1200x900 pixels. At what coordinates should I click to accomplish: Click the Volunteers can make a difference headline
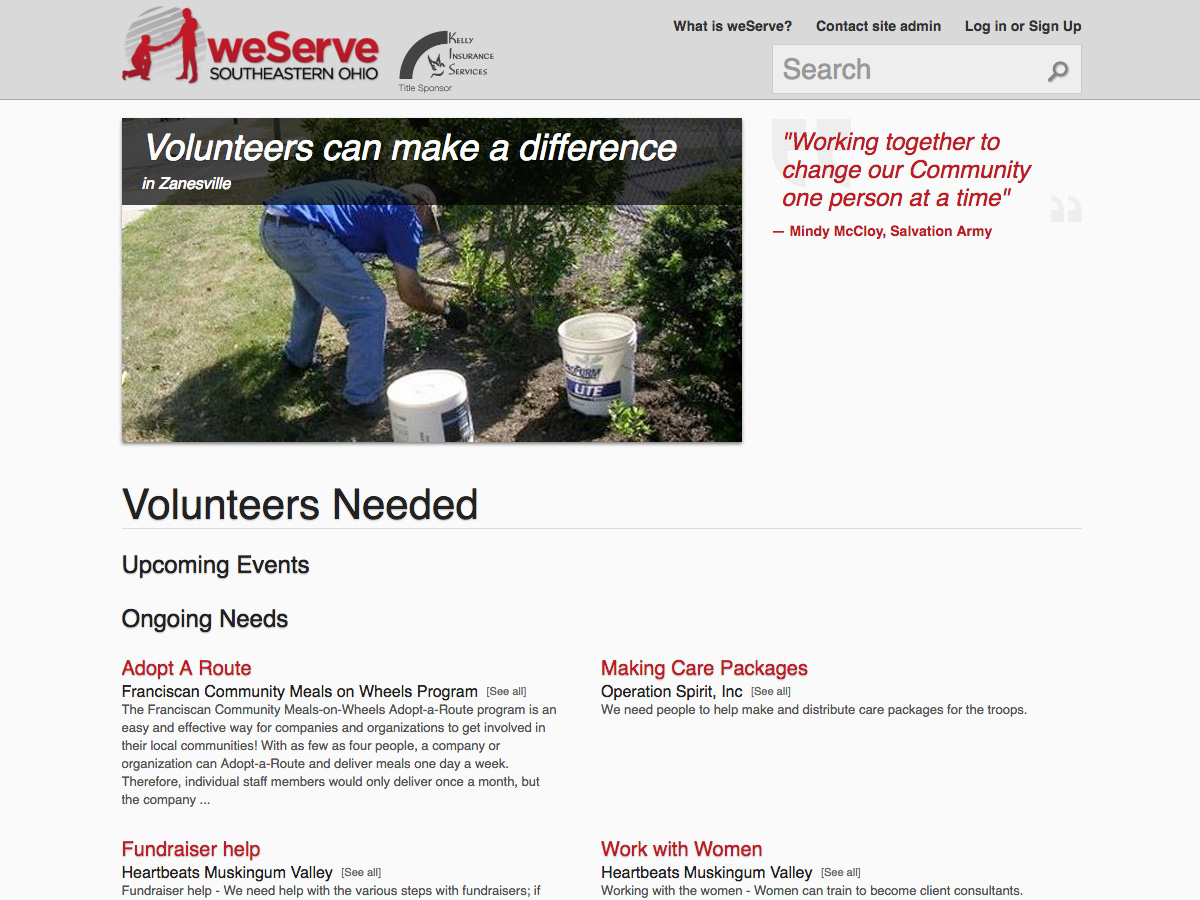[x=411, y=147]
